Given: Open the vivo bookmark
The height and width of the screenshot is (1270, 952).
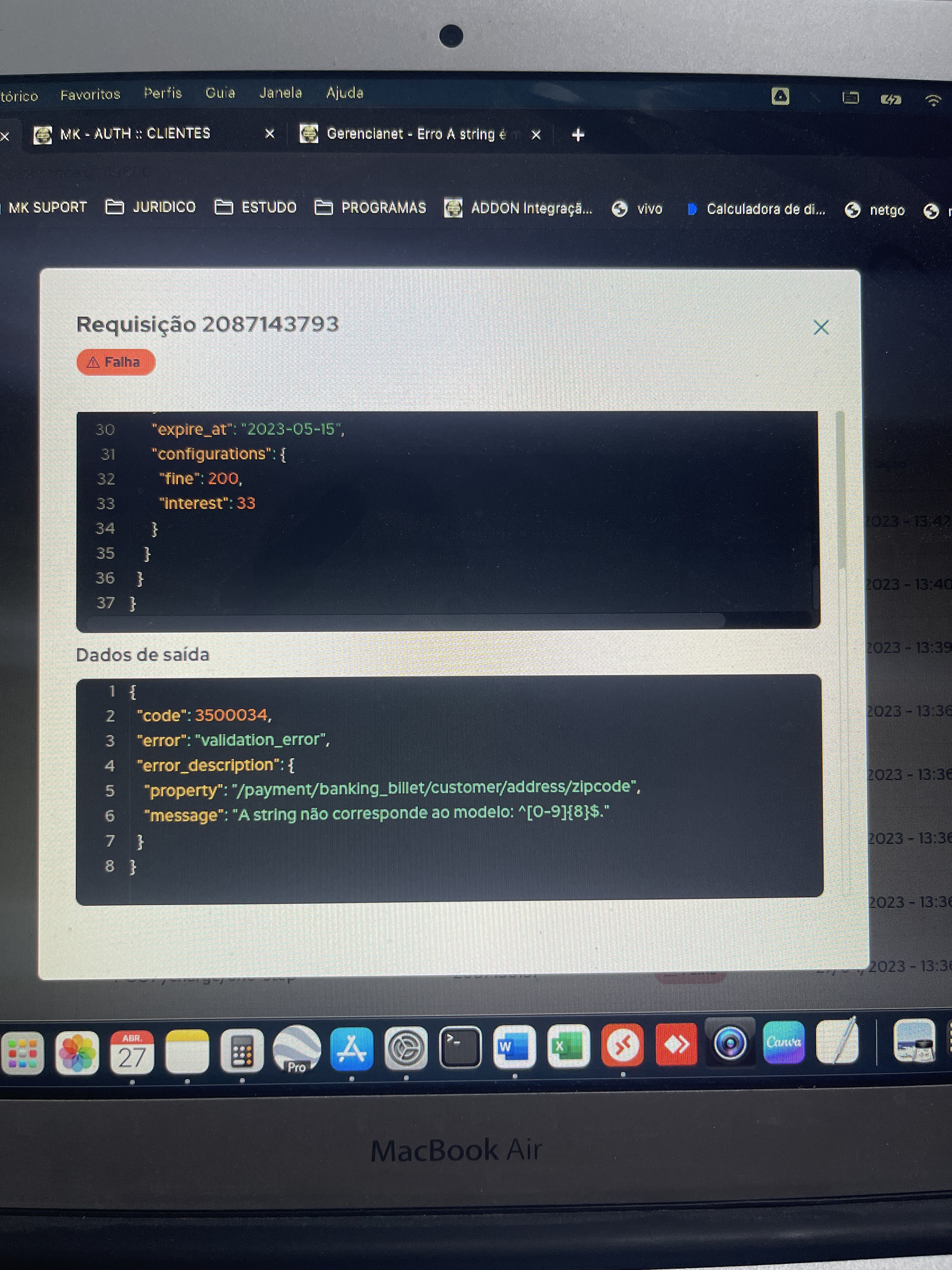Looking at the screenshot, I should point(637,209).
